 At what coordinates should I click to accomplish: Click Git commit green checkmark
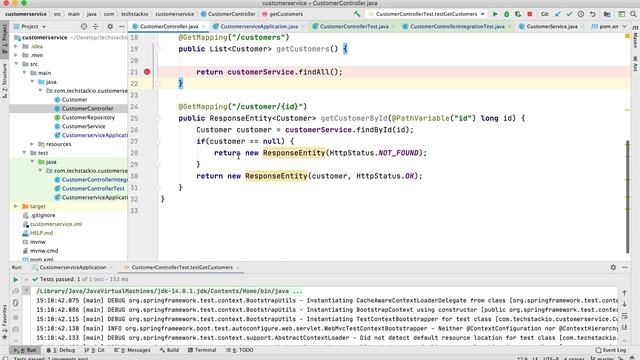pos(569,14)
